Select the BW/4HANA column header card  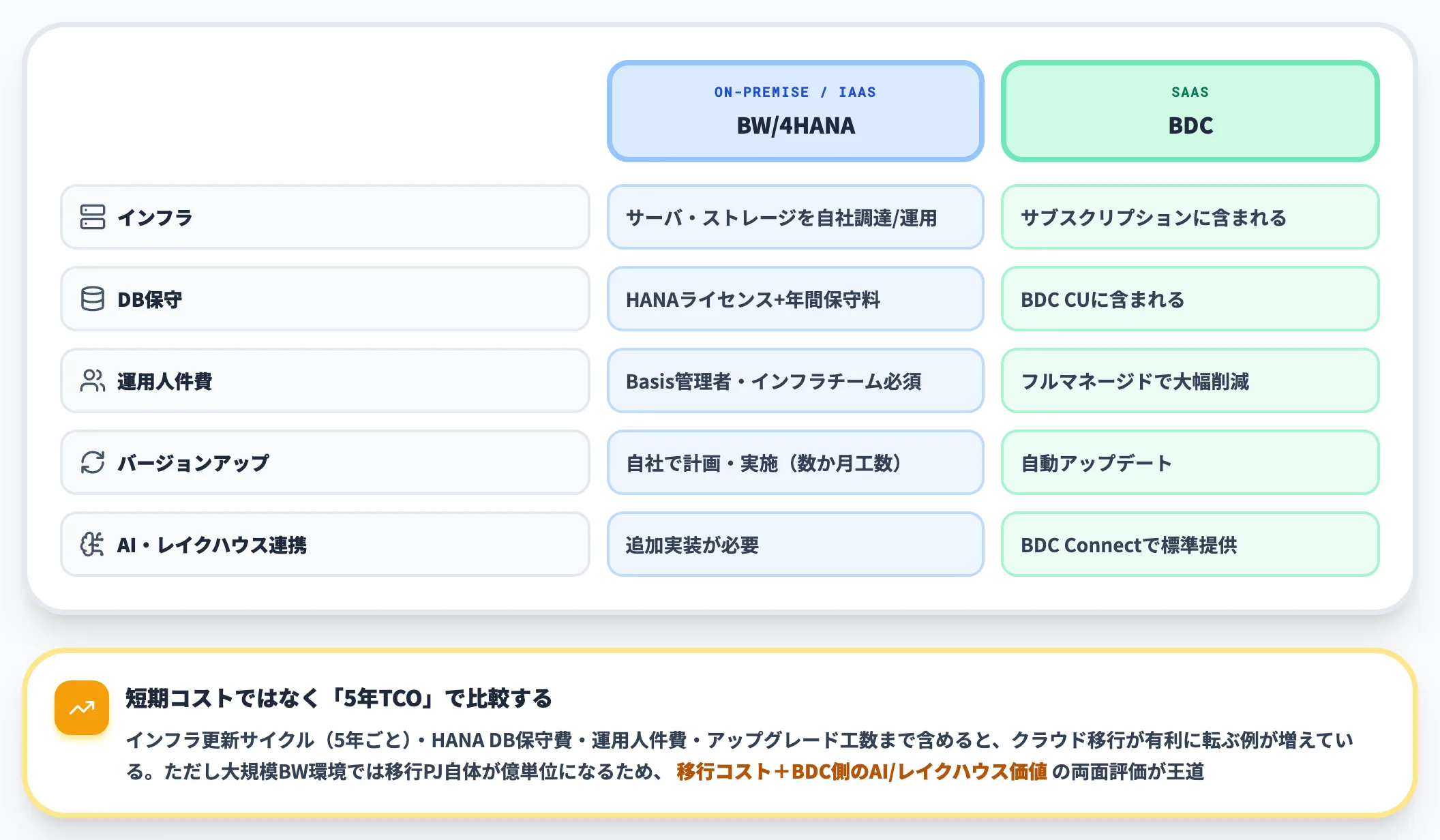795,111
